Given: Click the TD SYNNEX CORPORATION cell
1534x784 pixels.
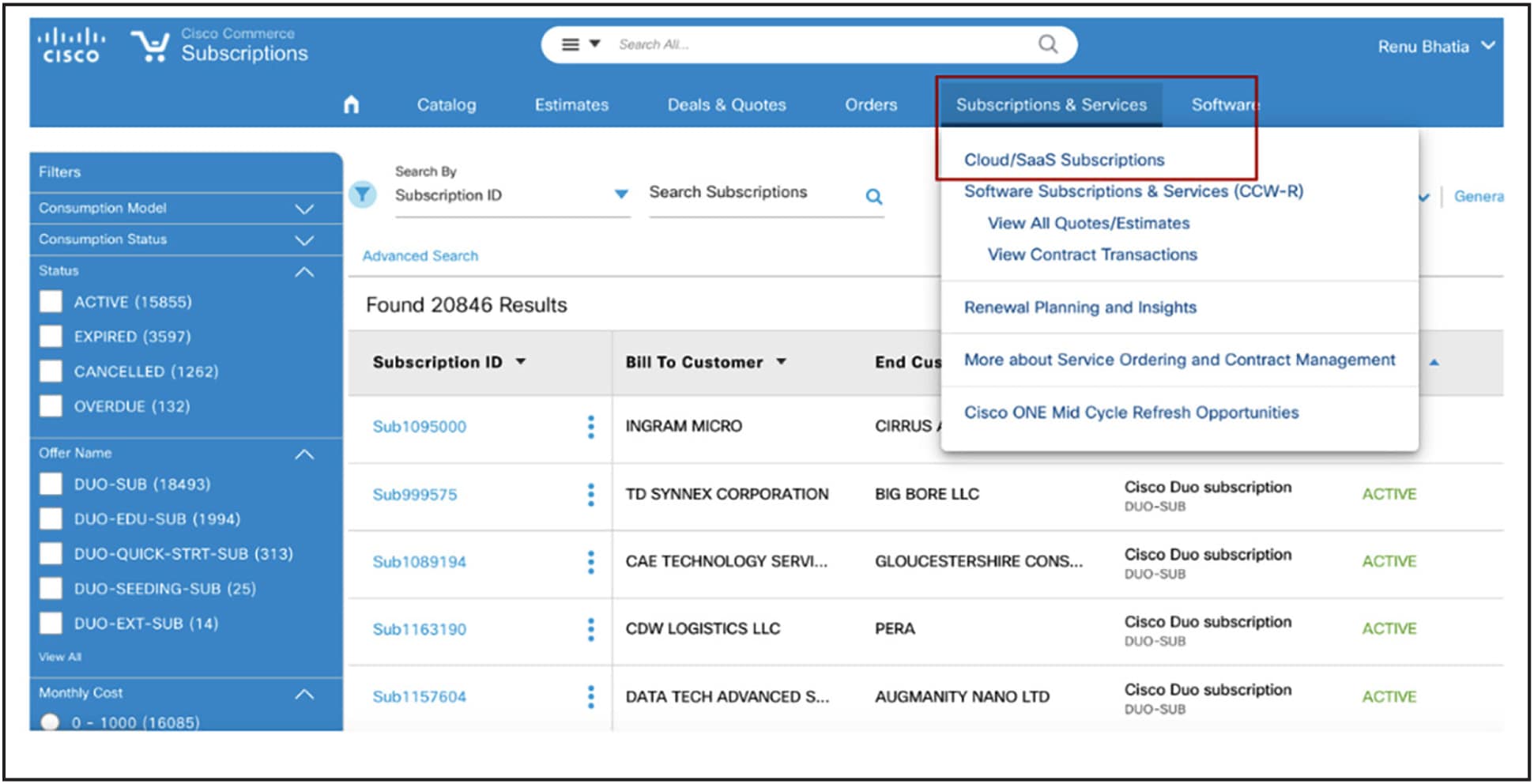Looking at the screenshot, I should tap(727, 494).
